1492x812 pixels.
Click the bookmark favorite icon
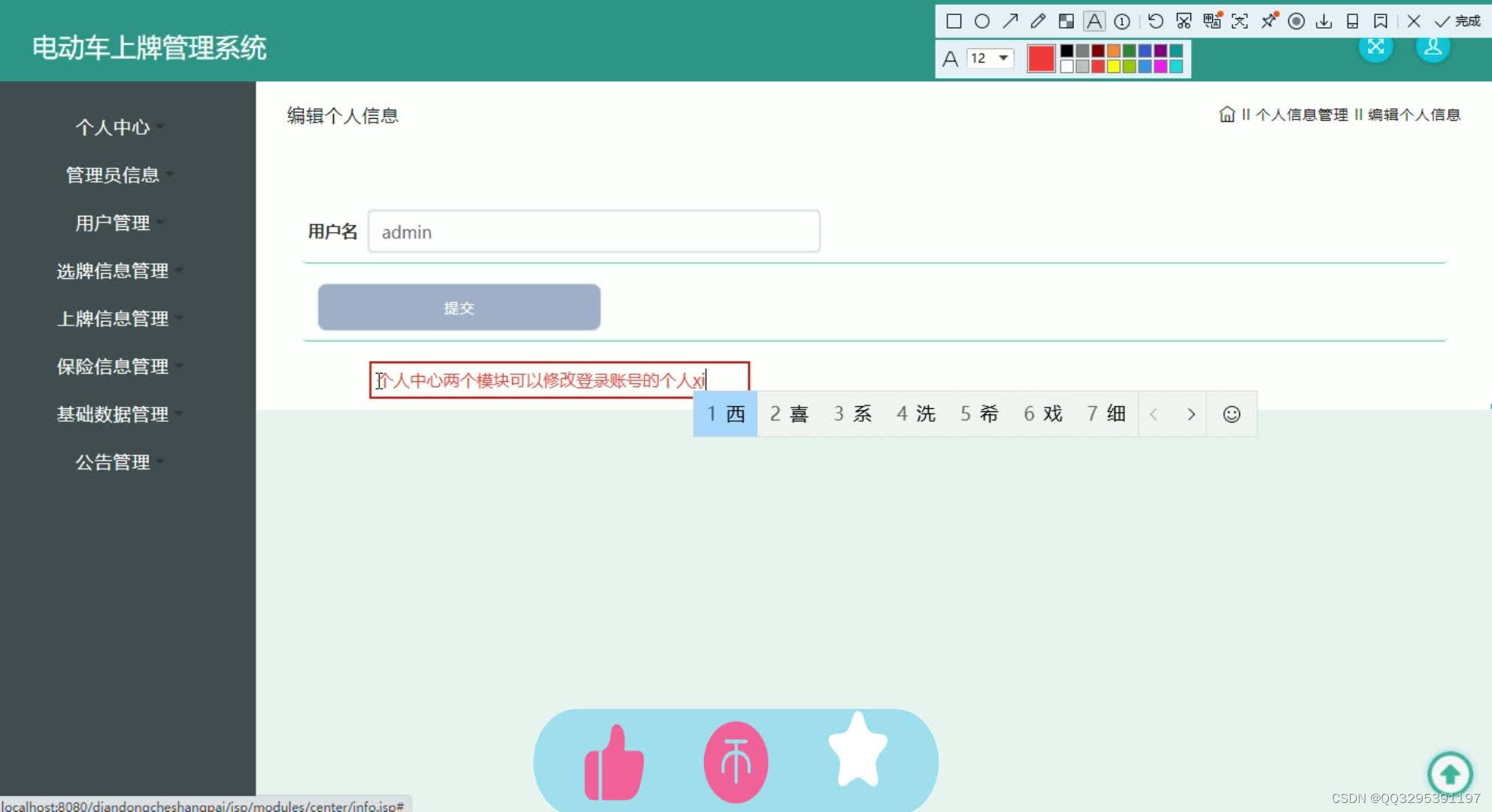point(1381,21)
